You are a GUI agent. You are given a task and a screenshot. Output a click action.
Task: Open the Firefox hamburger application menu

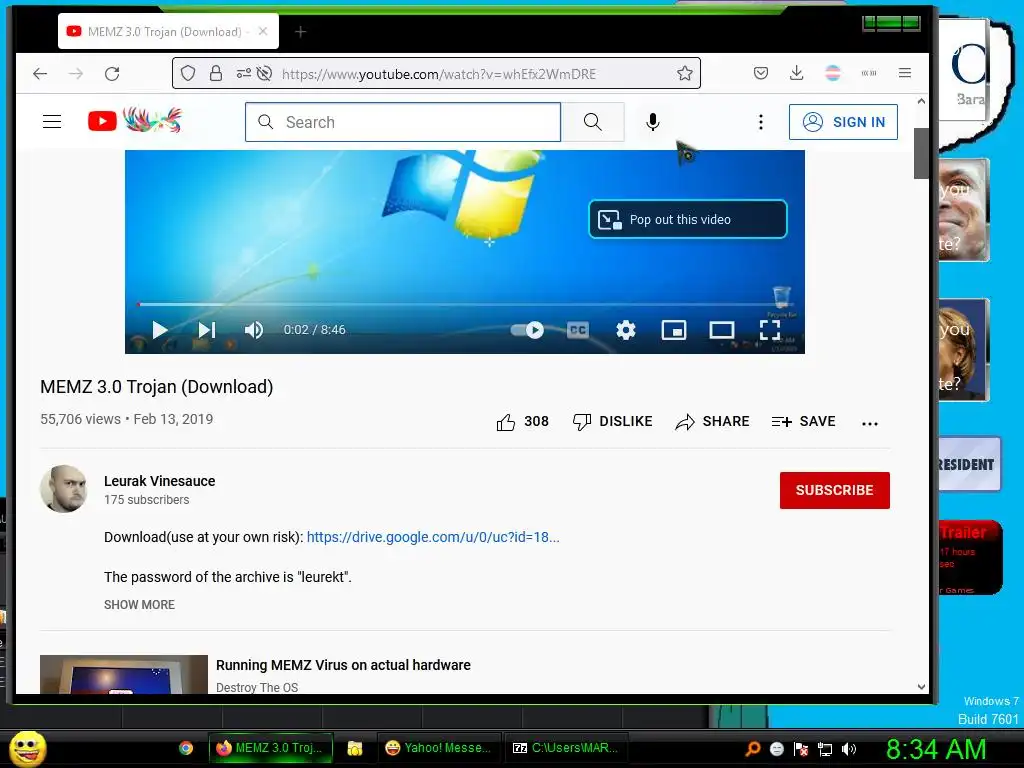[904, 73]
